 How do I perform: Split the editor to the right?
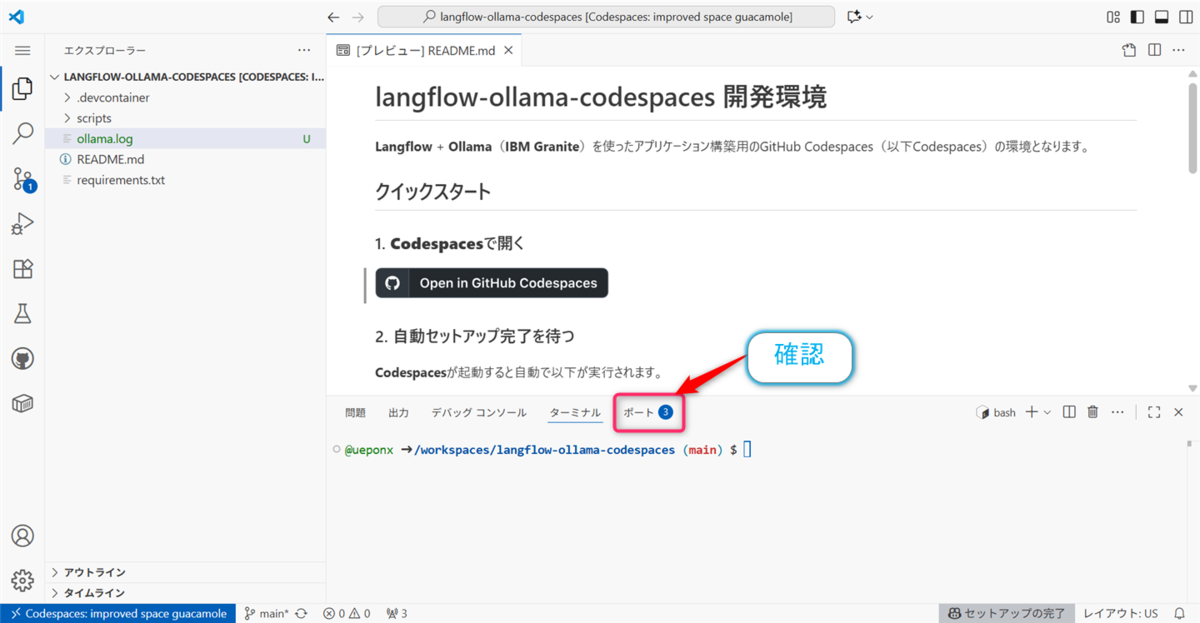pyautogui.click(x=1154, y=50)
